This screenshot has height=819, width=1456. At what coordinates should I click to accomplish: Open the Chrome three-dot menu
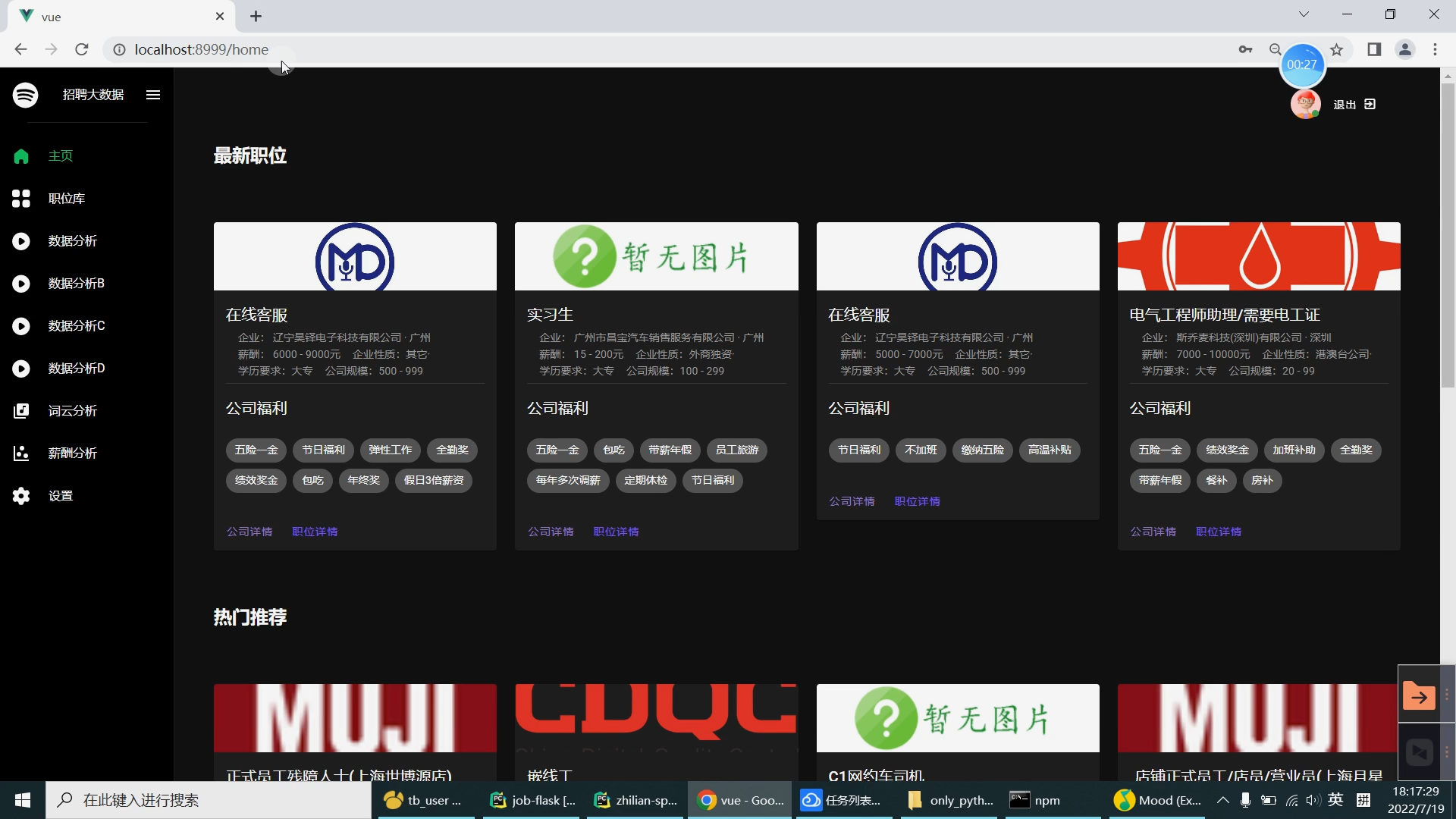(1436, 49)
